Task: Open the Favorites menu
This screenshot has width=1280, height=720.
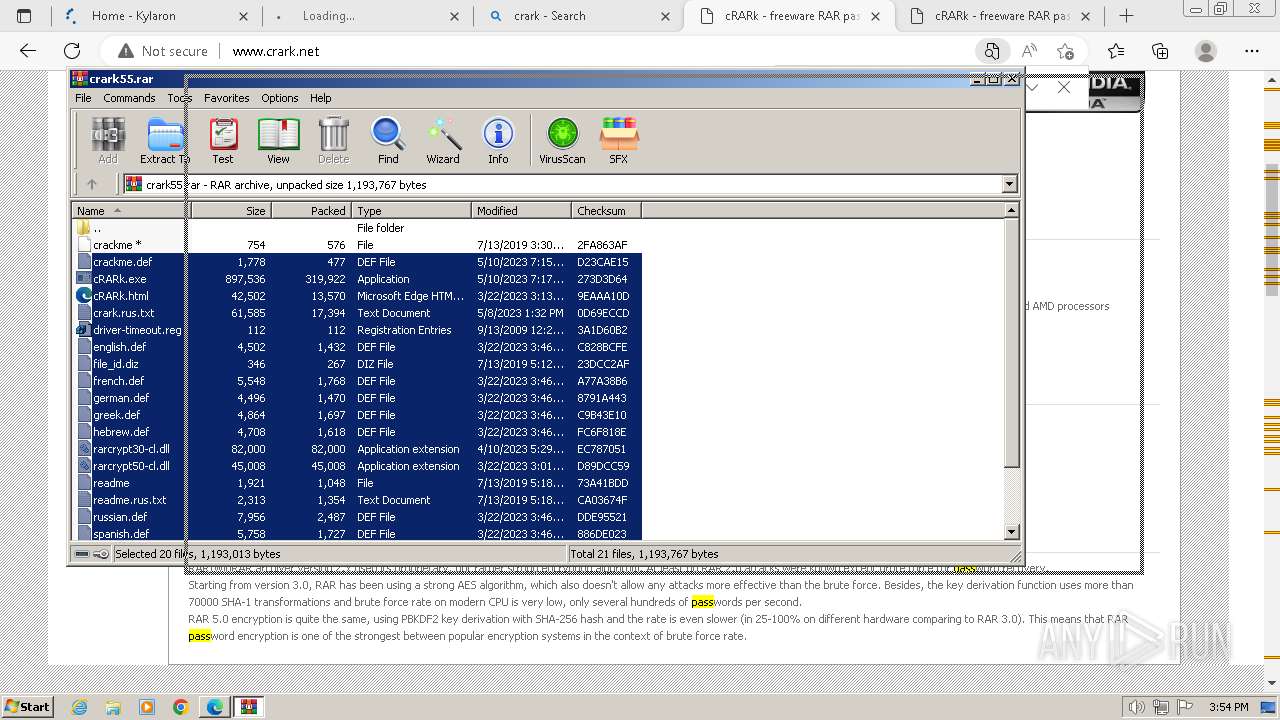Action: click(227, 98)
